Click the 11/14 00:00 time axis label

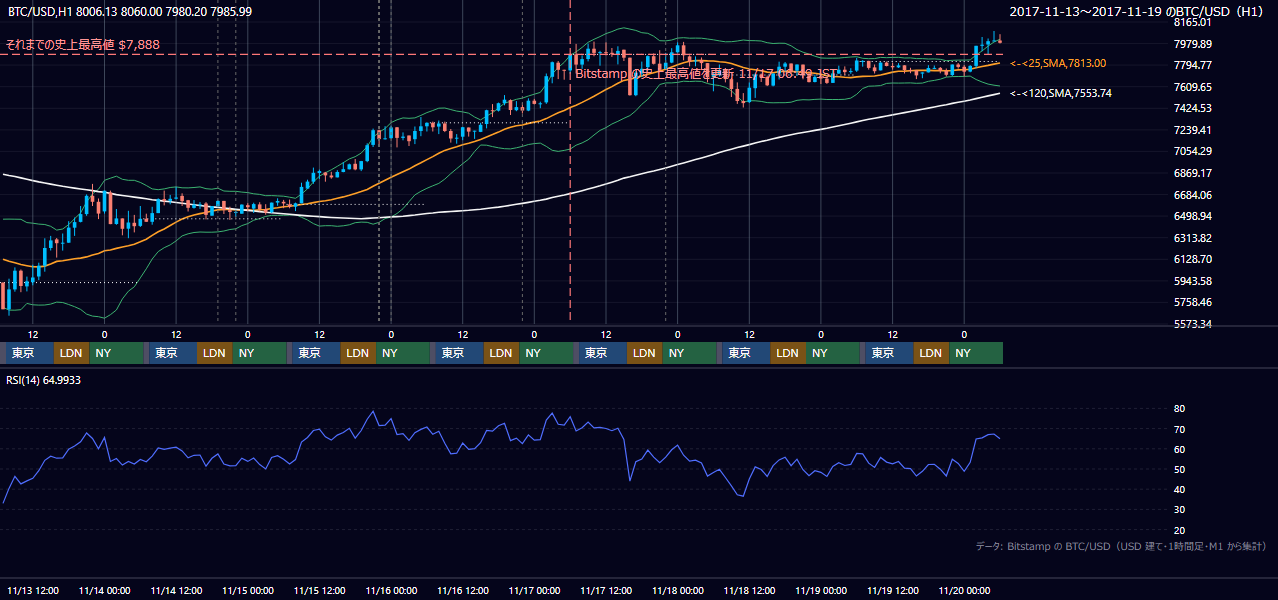click(105, 590)
